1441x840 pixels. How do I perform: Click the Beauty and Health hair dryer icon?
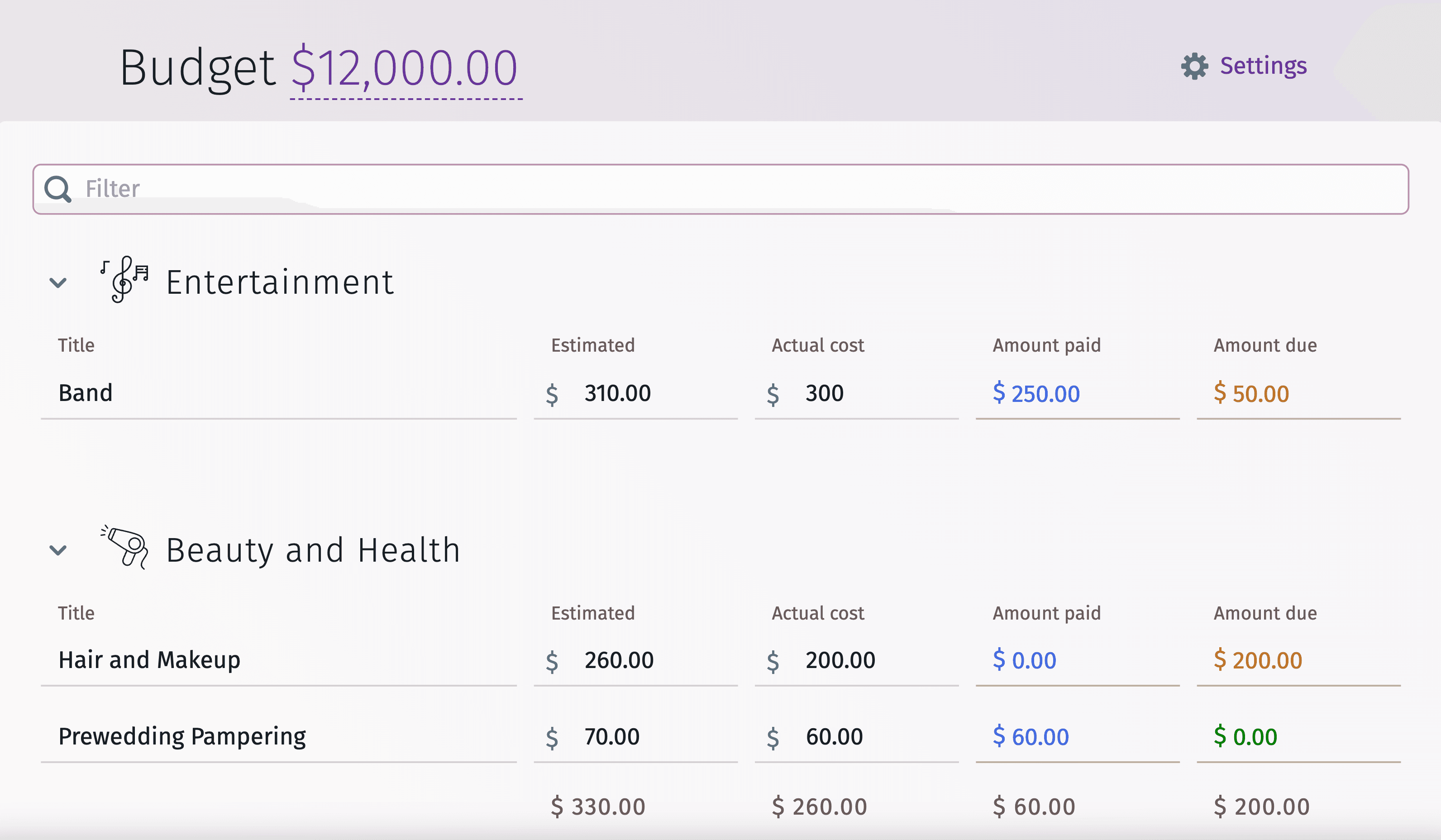pyautogui.click(x=124, y=549)
